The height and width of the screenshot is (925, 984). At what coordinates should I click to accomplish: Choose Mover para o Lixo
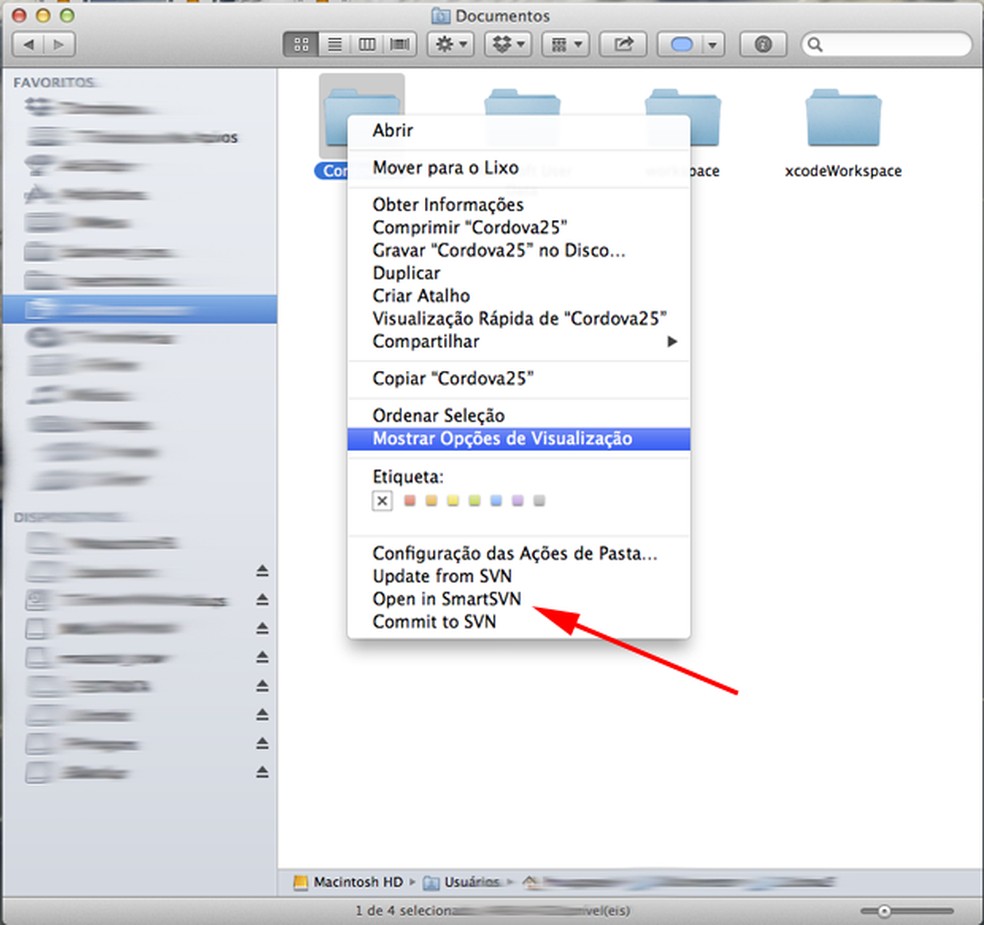pos(519,168)
